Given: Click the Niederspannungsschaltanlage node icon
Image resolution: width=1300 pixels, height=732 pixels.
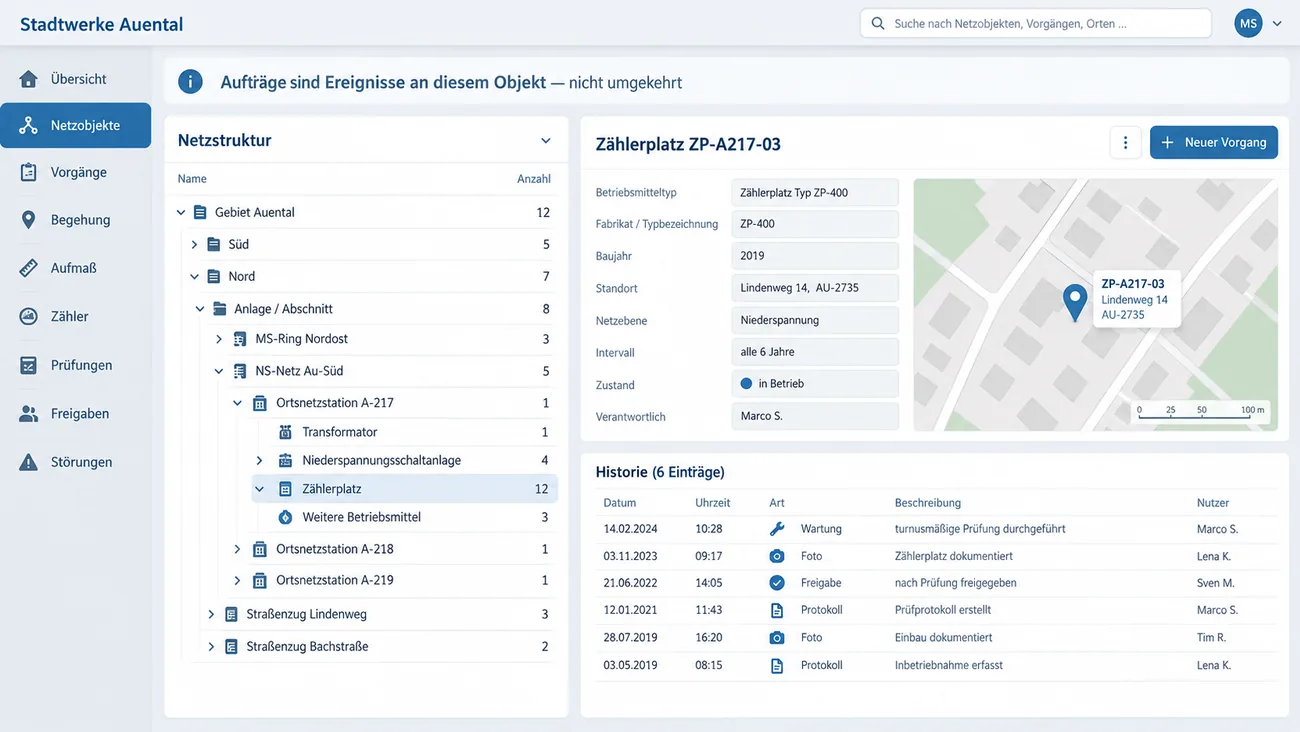Looking at the screenshot, I should click(x=285, y=461).
